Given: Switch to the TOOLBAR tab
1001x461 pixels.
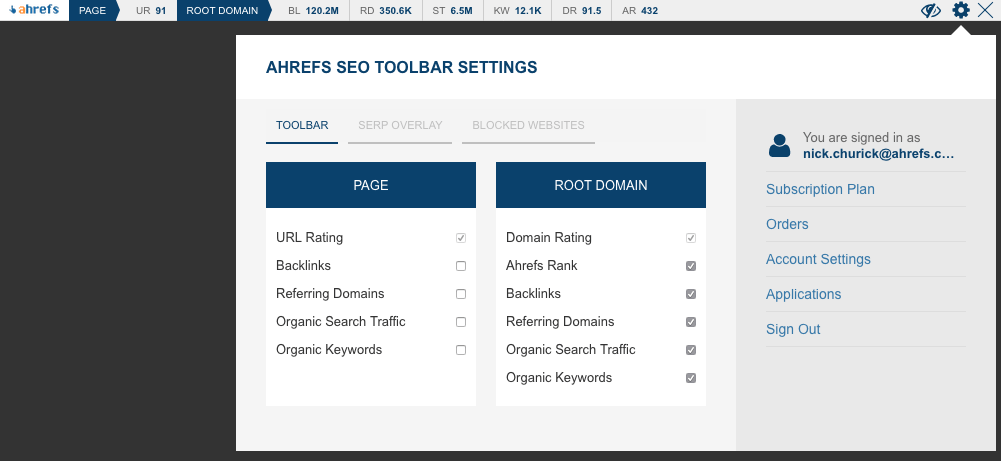Looking at the screenshot, I should pyautogui.click(x=302, y=126).
